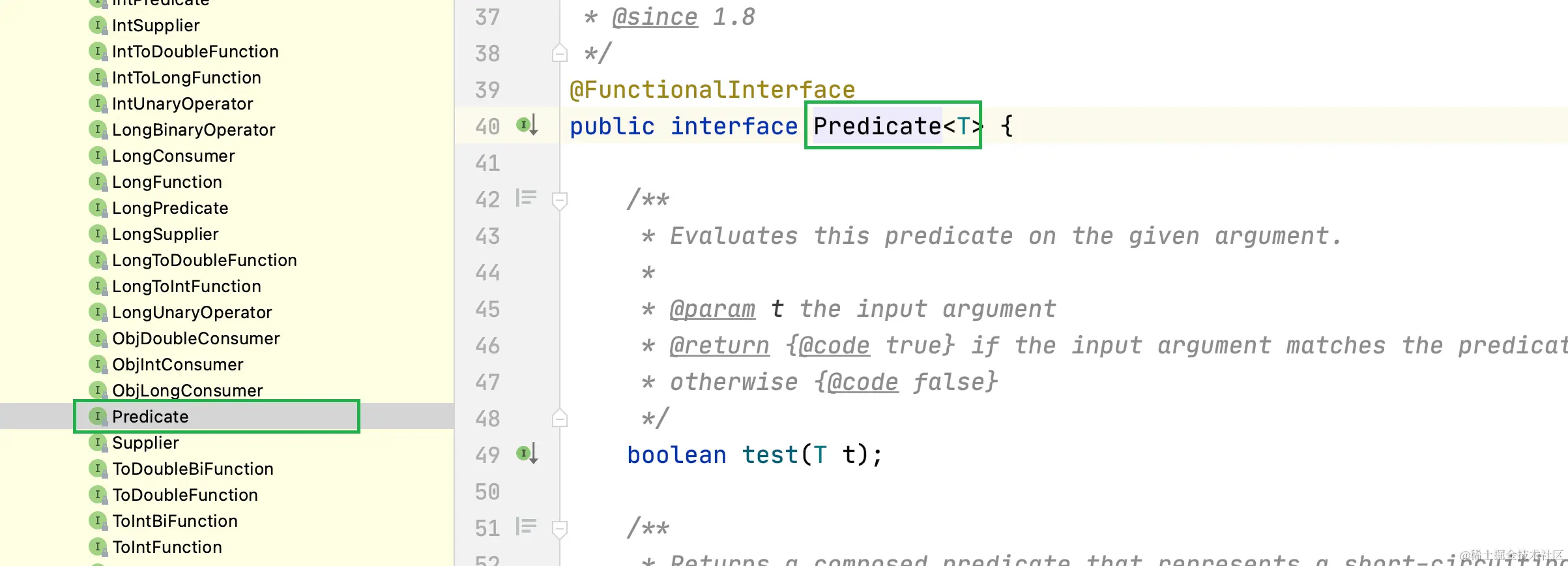Click the implemented-method gutter icon on line 49
This screenshot has height=566, width=1568.
[527, 453]
